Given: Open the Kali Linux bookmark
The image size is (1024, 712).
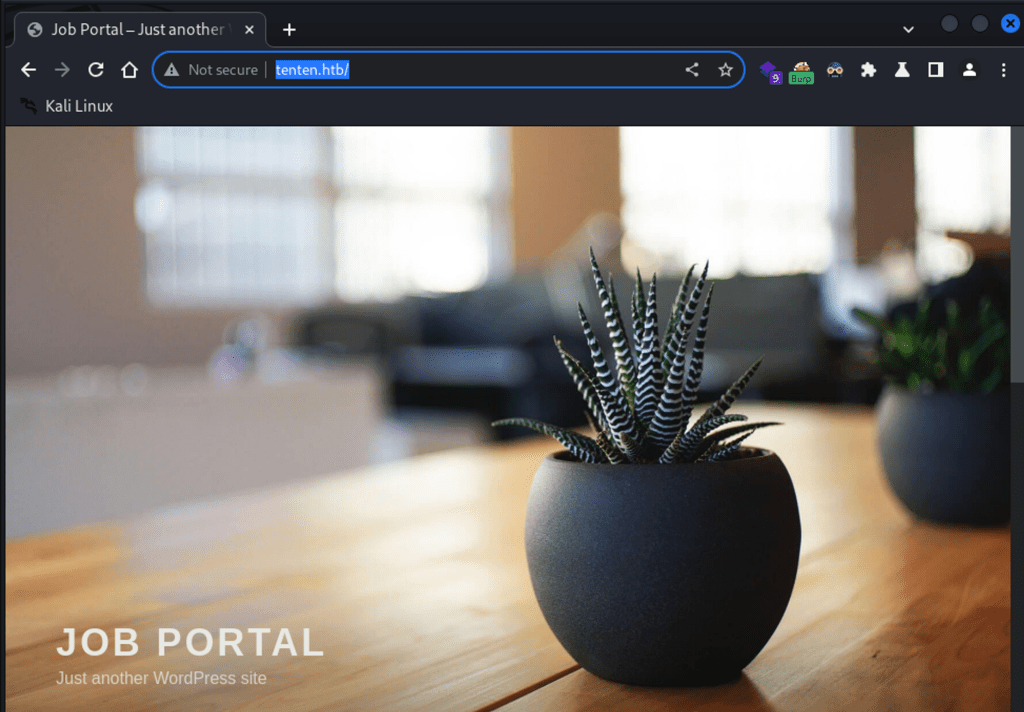Looking at the screenshot, I should pyautogui.click(x=67, y=106).
